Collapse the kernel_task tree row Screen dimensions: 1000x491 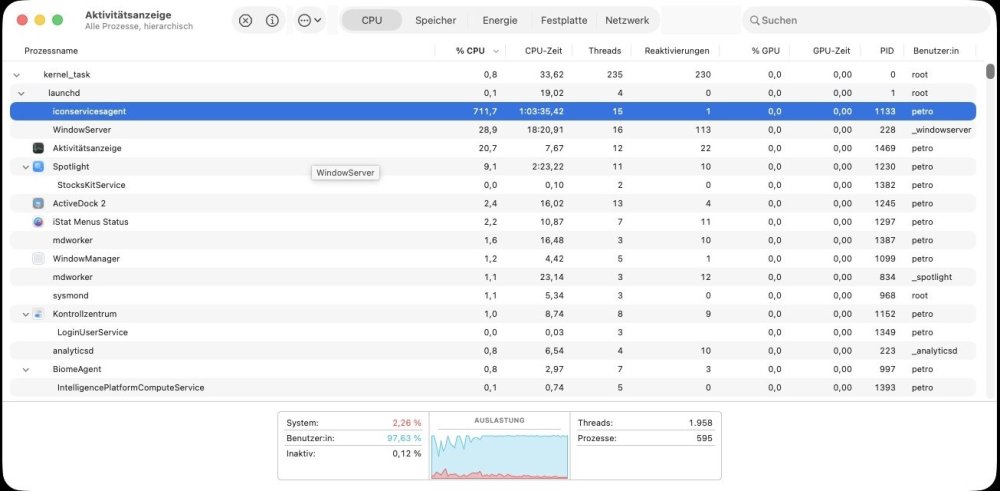[x=17, y=75]
